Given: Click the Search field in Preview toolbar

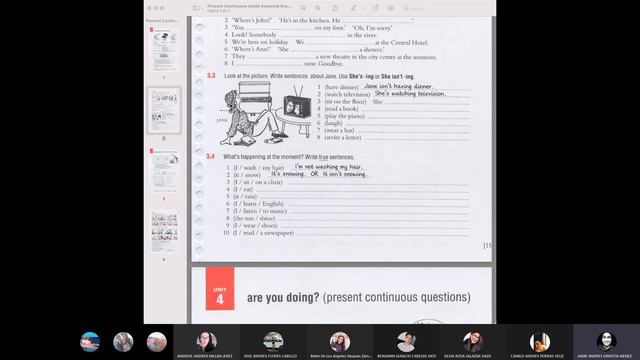Looking at the screenshot, I should click(x=447, y=8).
